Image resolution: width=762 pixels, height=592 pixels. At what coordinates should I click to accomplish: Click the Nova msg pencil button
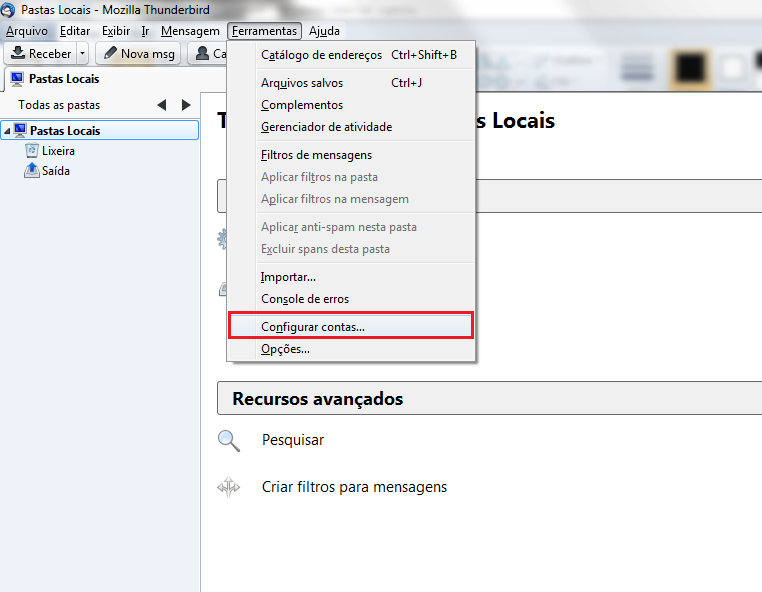coord(139,53)
